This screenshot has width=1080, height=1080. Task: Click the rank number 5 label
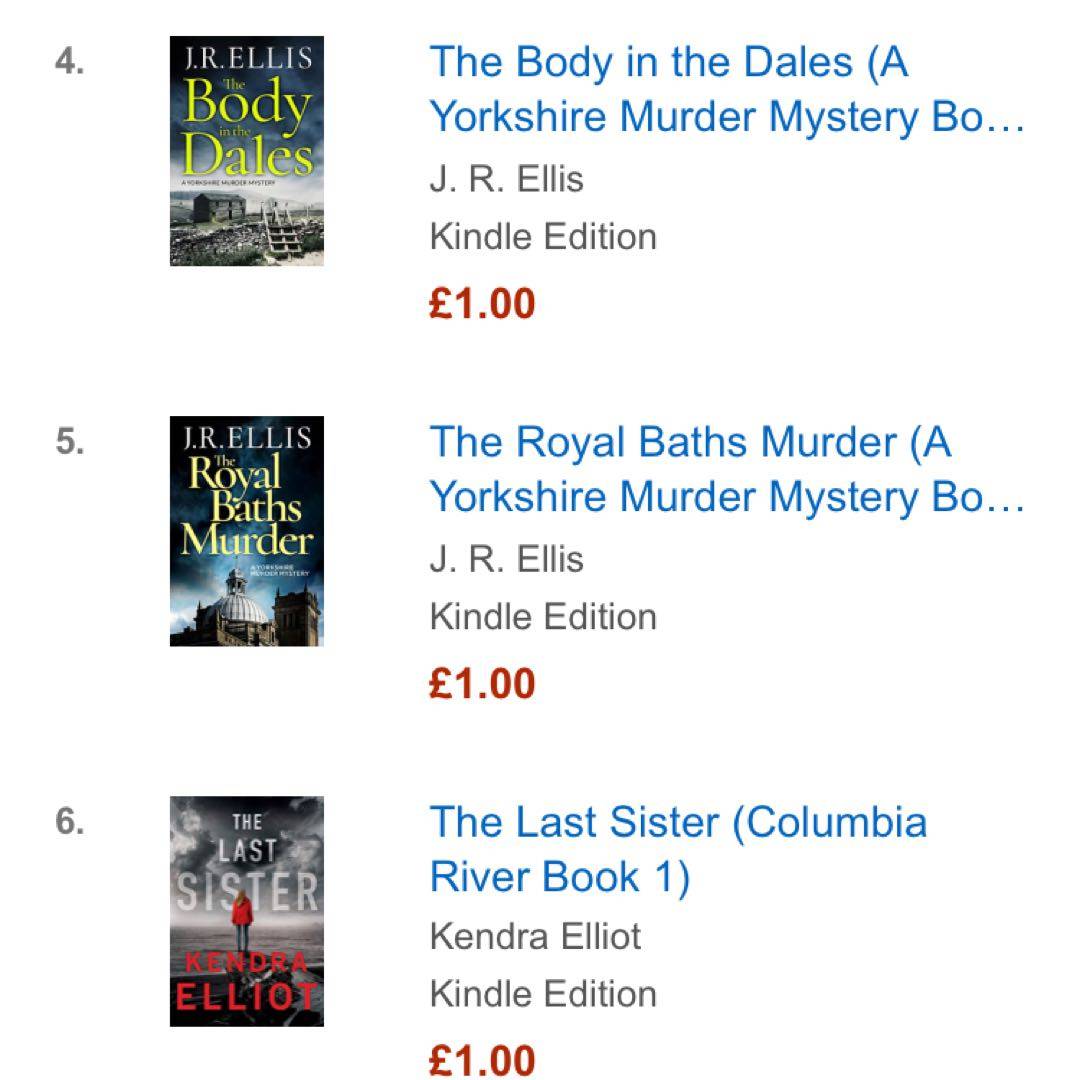69,442
